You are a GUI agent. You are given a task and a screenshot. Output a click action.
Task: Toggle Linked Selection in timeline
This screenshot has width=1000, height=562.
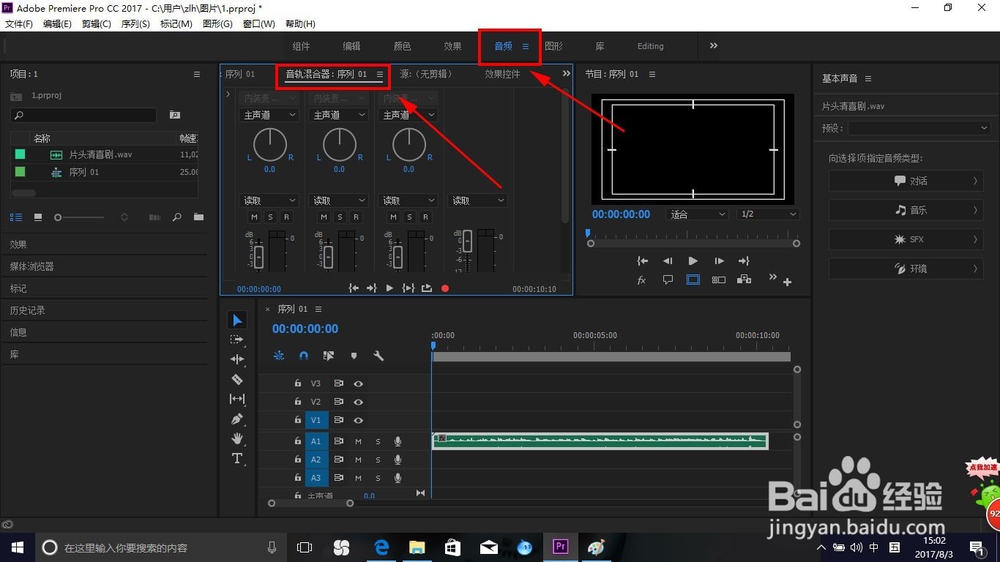tap(328, 356)
